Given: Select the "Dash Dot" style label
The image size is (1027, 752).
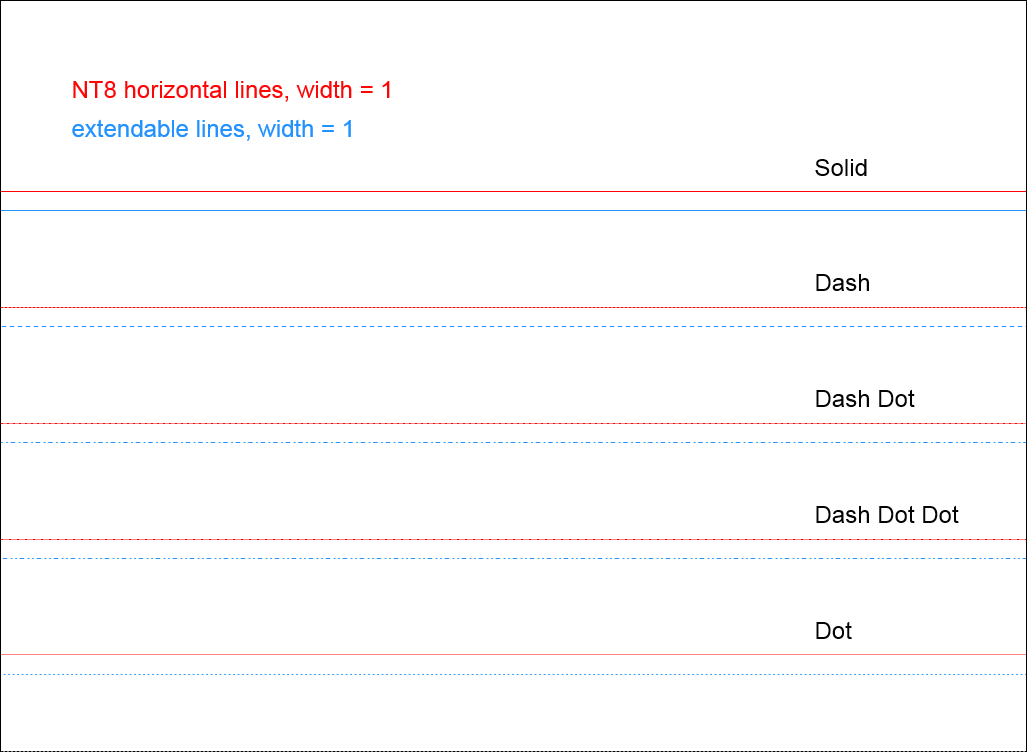Looking at the screenshot, I should 864,399.
